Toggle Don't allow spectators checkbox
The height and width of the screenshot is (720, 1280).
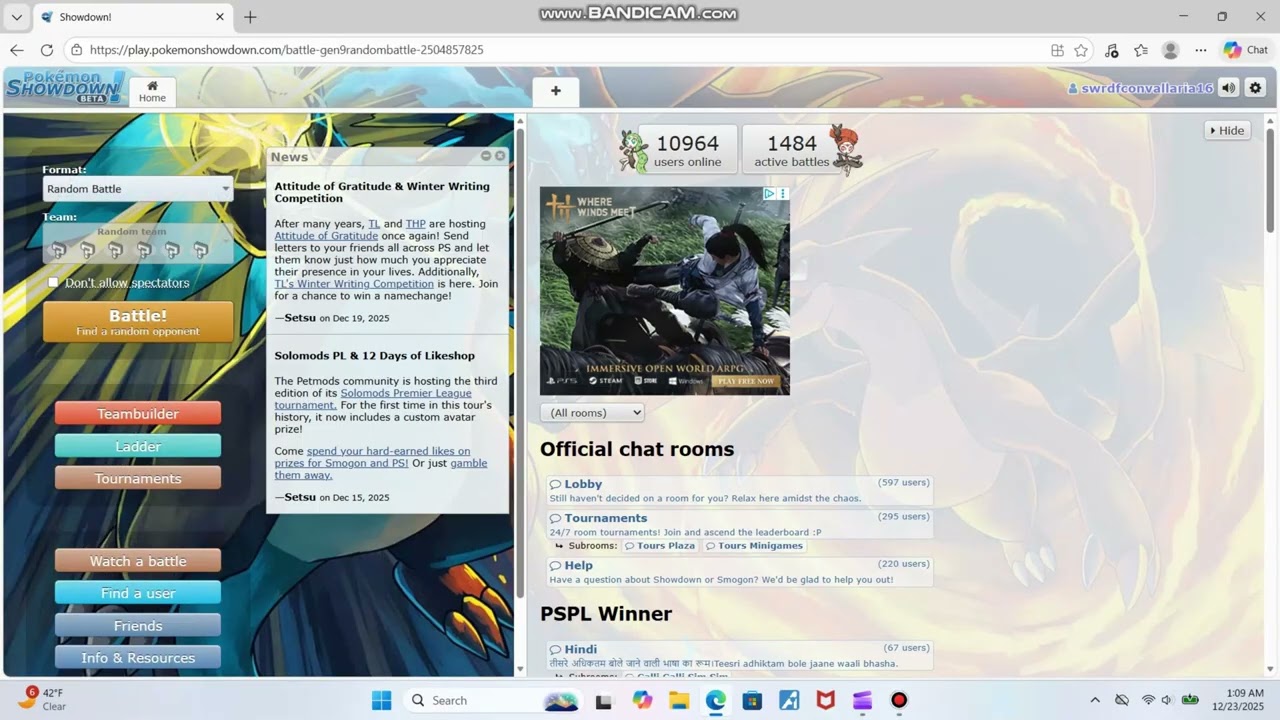click(x=53, y=283)
